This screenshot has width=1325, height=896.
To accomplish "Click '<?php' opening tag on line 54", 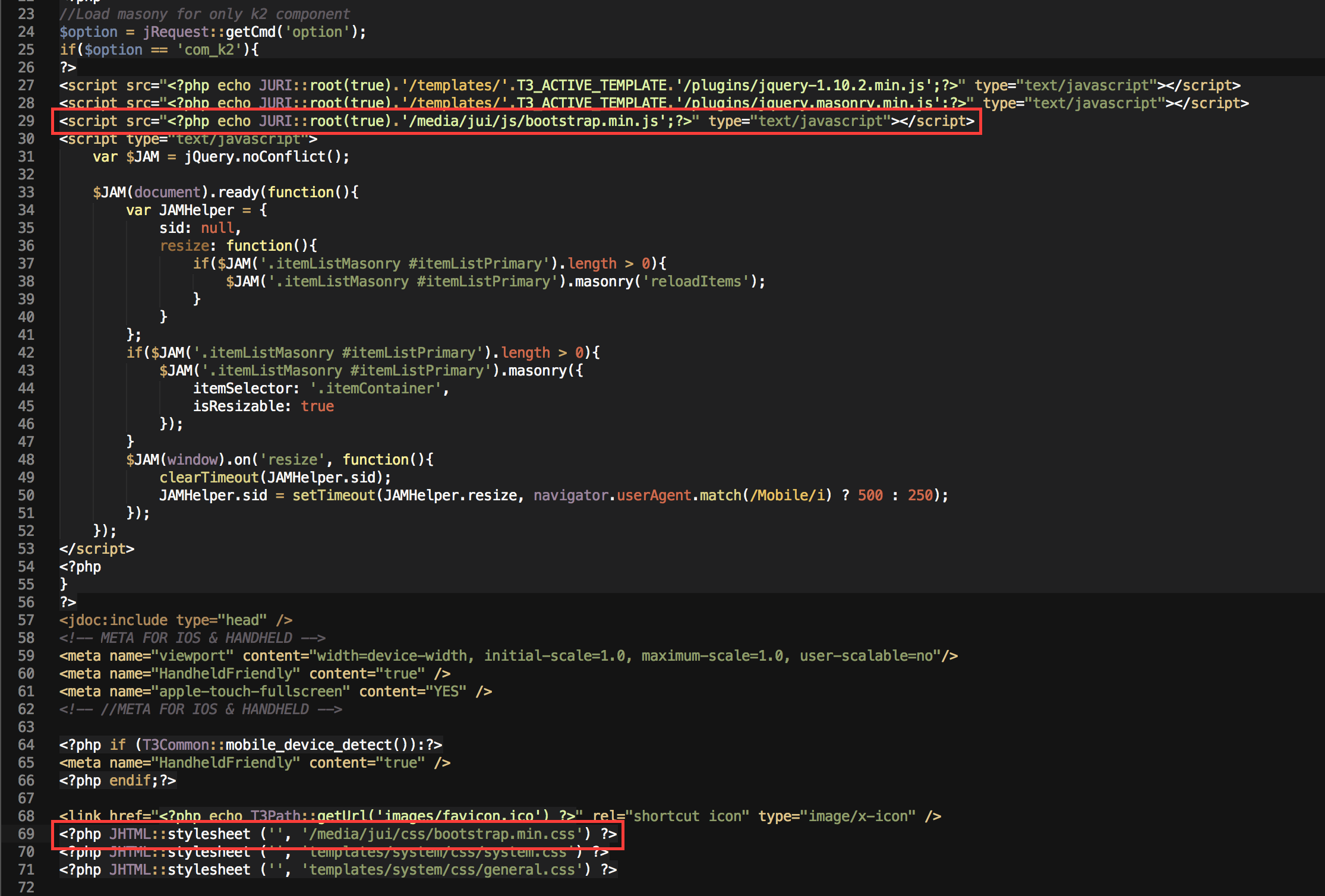I will [x=80, y=567].
